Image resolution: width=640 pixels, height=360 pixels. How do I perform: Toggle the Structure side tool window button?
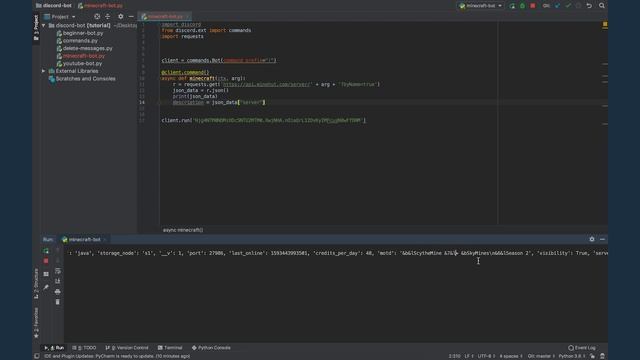[36, 283]
